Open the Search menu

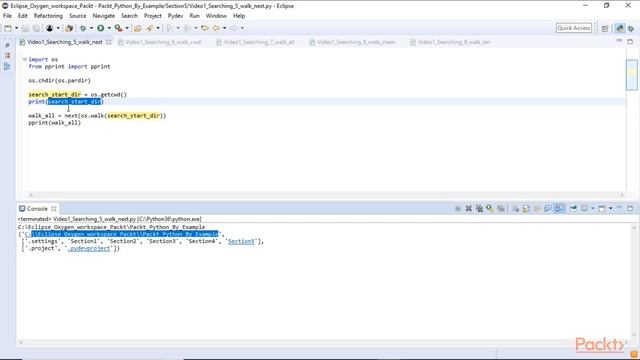[x=129, y=16]
